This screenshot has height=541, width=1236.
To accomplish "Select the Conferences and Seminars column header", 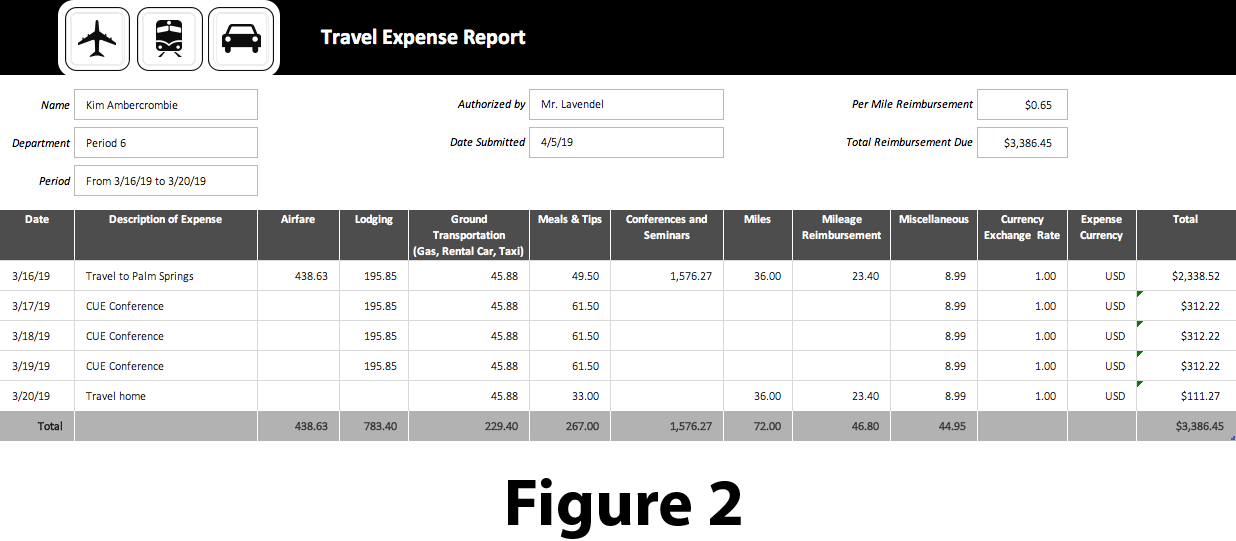I will [666, 227].
